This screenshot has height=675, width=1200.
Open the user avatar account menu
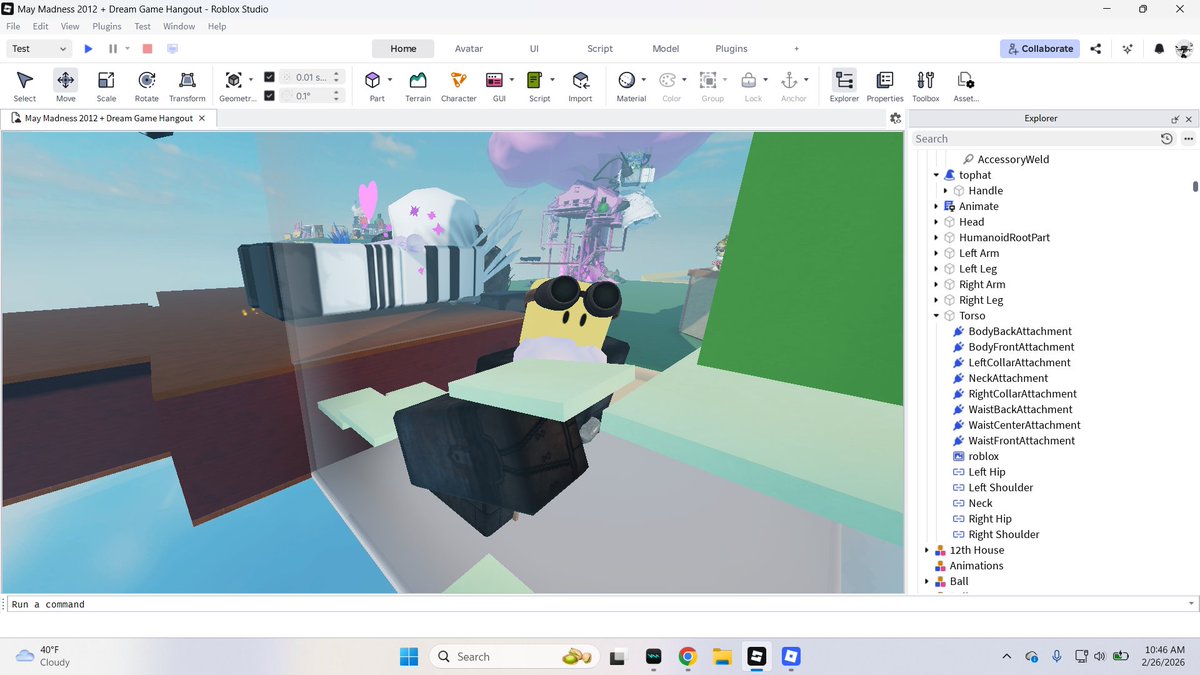(1184, 48)
